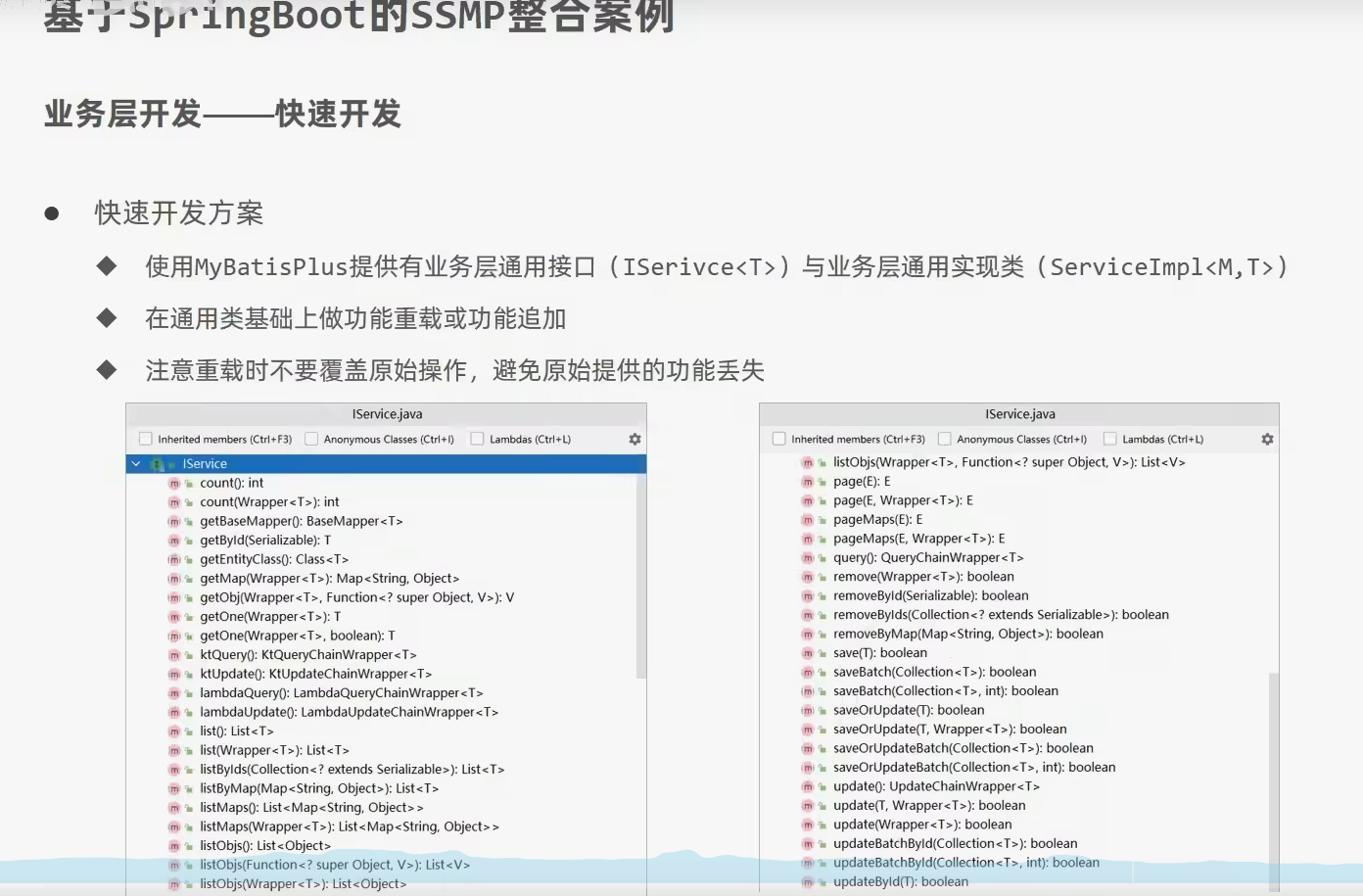Viewport: 1363px width, 896px height.
Task: Select the listObjs(Function<? super Object, V>) row
Action: click(x=382, y=865)
